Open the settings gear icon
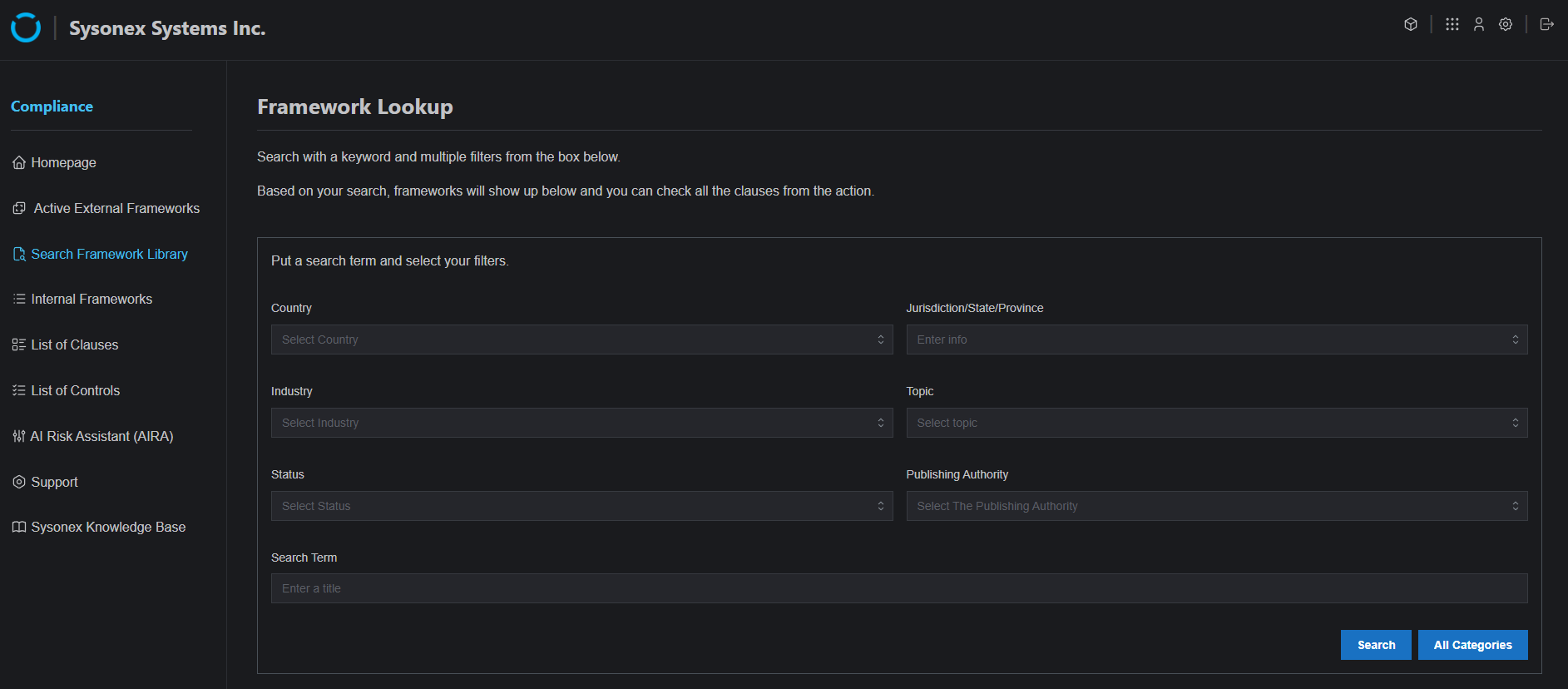 click(1506, 24)
